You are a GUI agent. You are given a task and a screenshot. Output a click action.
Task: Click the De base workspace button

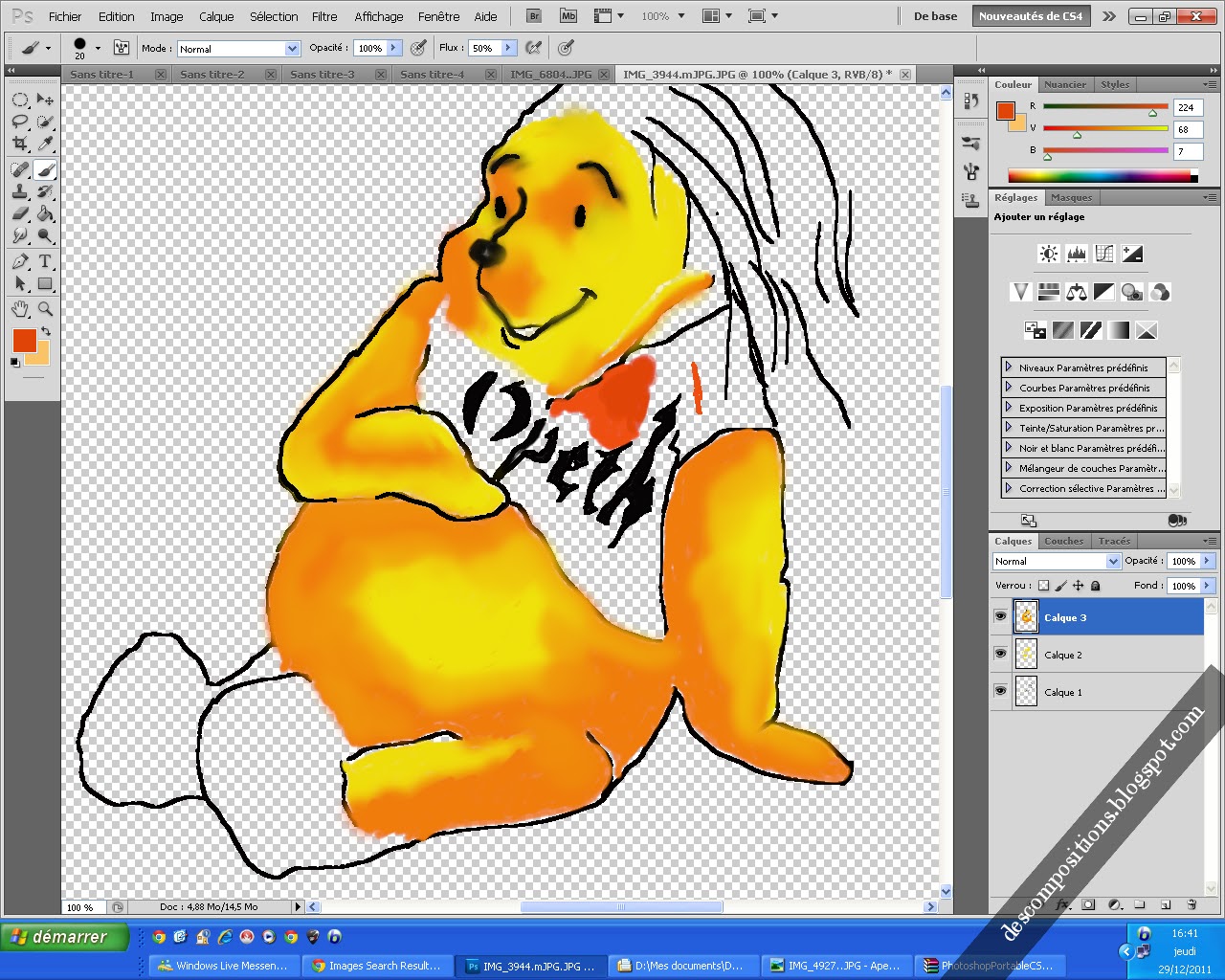[936, 16]
